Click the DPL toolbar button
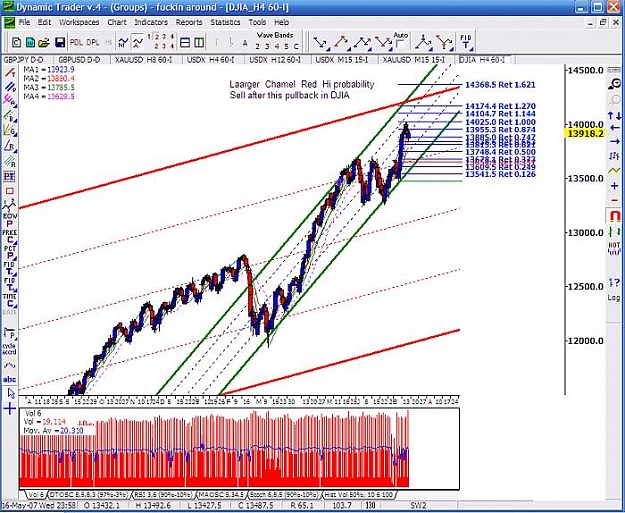The width and height of the screenshot is (625, 513). (x=92, y=42)
